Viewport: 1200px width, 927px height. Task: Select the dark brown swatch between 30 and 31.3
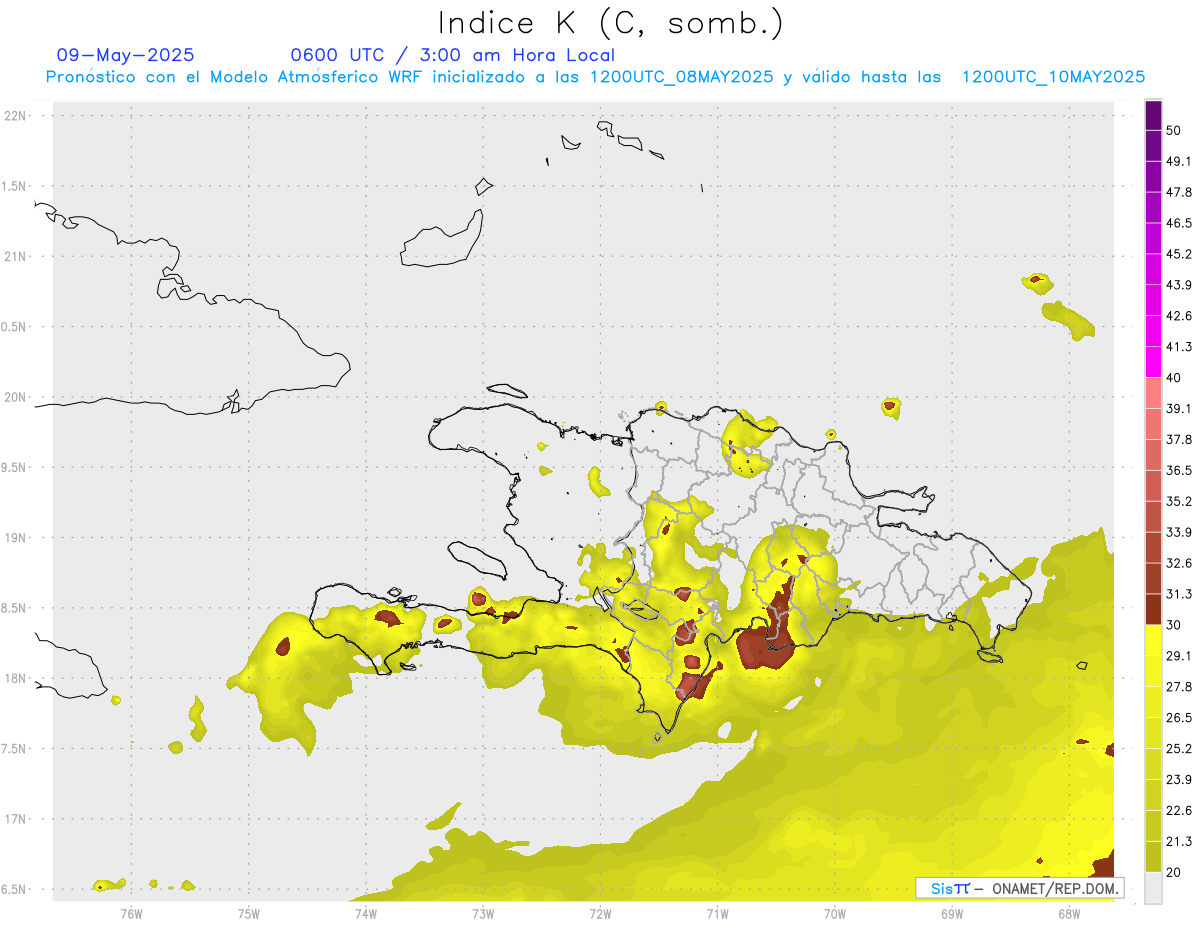1153,610
